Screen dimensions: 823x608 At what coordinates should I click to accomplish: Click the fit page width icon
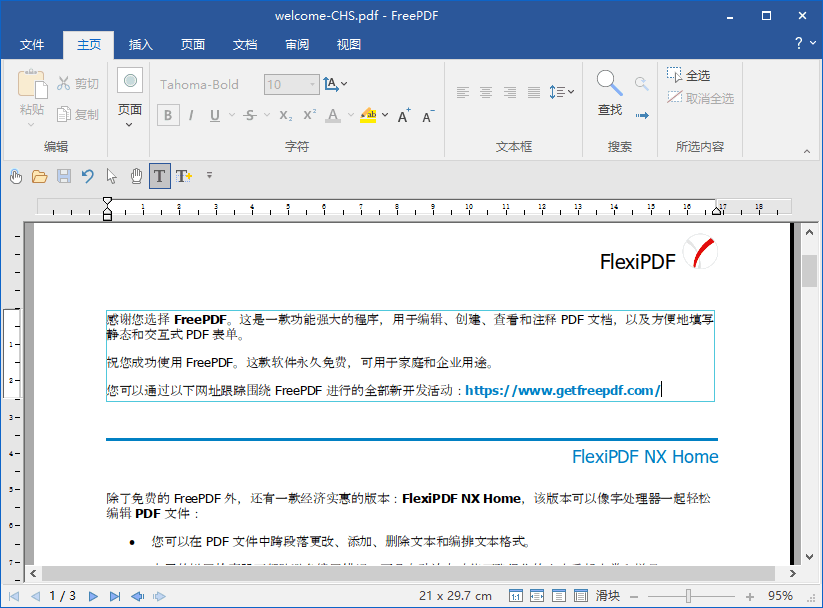(x=537, y=596)
